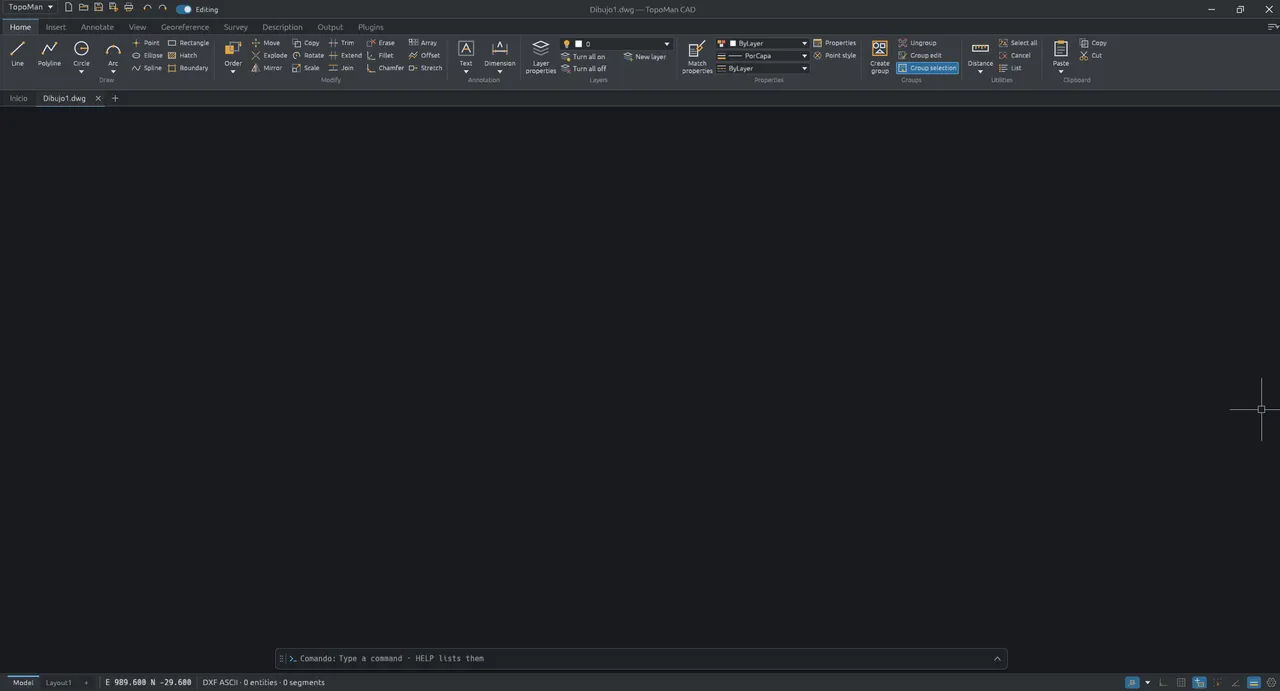
Task: Use the Extend command
Action: [x=345, y=56]
